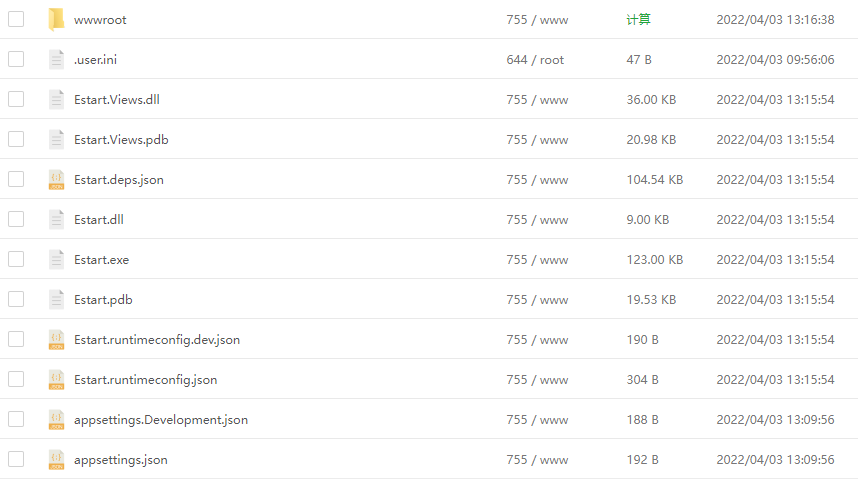Check the box for wwwroot folder
858x489 pixels.
[x=16, y=19]
